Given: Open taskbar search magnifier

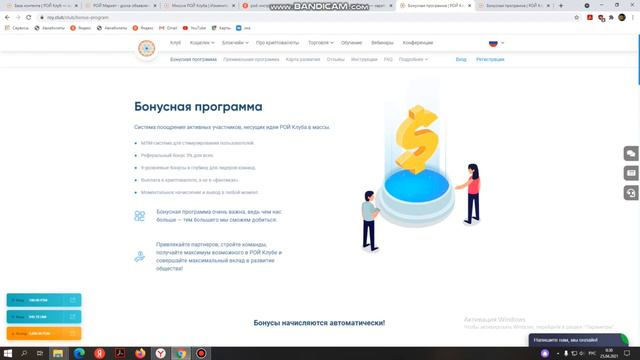Looking at the screenshot, I should pos(24,353).
